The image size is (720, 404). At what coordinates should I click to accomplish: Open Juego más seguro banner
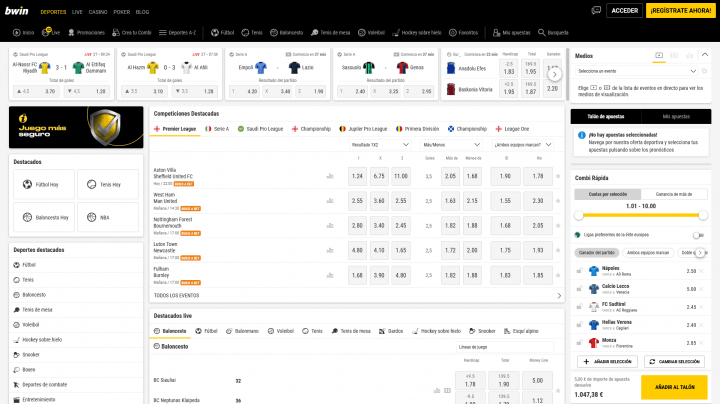coord(76,127)
